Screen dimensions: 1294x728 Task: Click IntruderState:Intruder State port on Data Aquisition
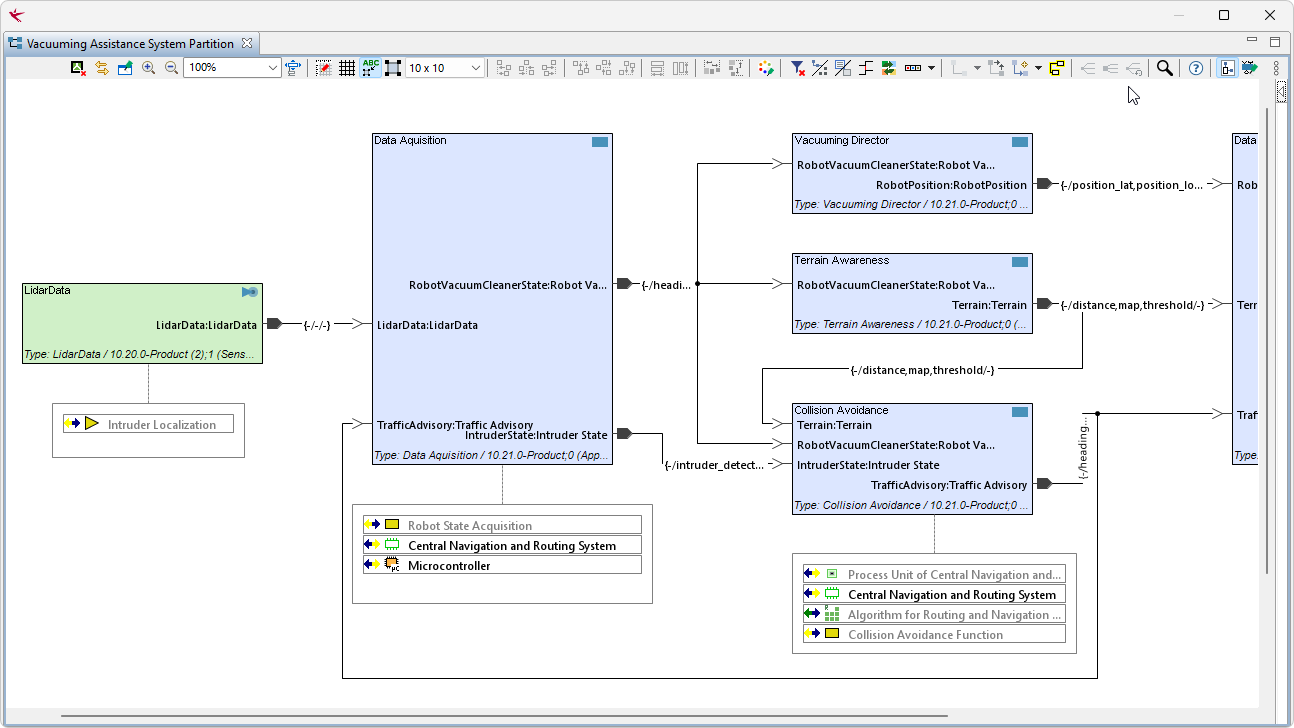(x=536, y=435)
